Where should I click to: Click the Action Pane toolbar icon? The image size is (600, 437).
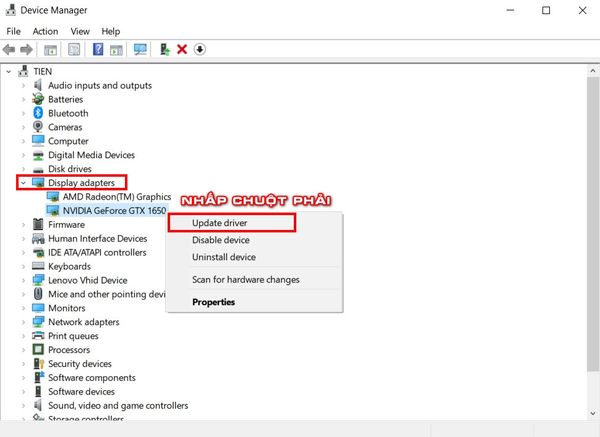pyautogui.click(x=116, y=50)
